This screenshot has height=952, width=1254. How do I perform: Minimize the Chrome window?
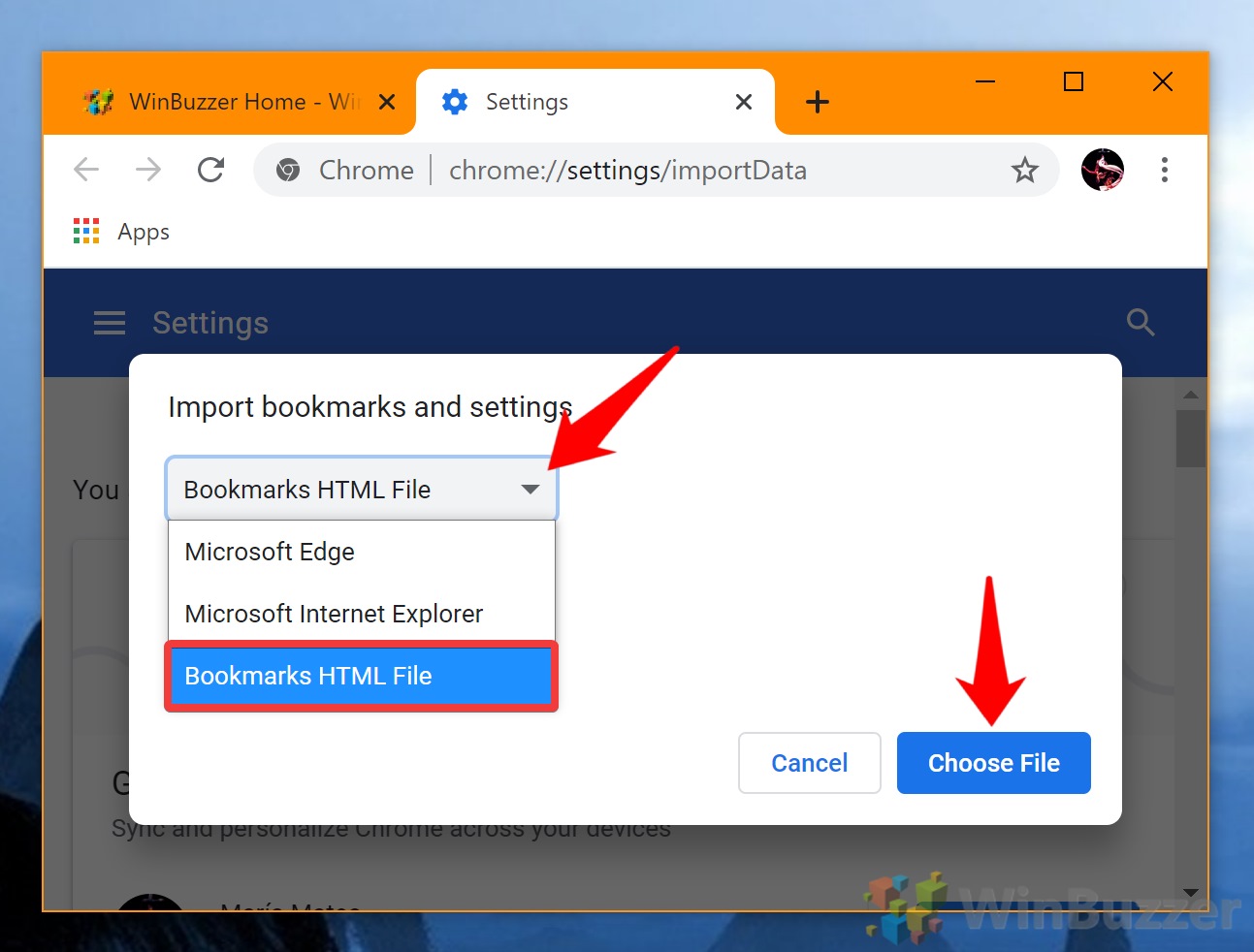coord(985,81)
